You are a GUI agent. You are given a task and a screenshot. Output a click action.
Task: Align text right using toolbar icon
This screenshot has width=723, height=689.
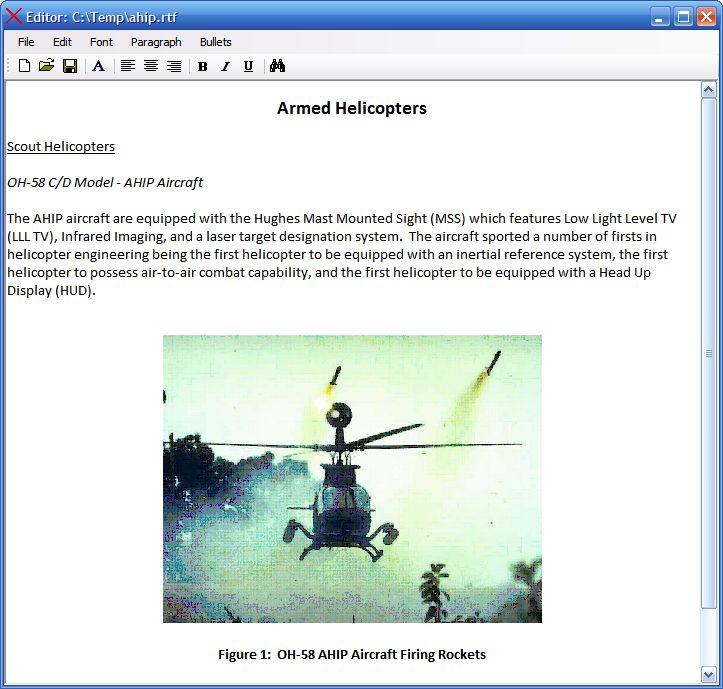click(174, 66)
